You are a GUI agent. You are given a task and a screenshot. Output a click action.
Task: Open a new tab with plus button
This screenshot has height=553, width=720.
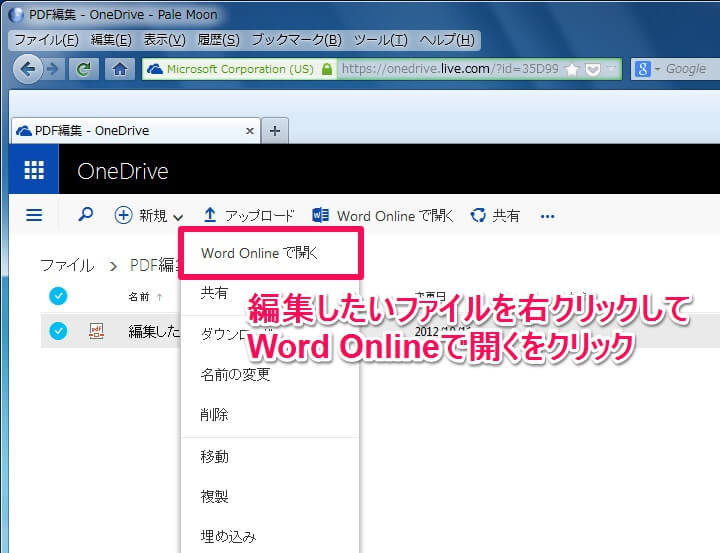coord(275,131)
